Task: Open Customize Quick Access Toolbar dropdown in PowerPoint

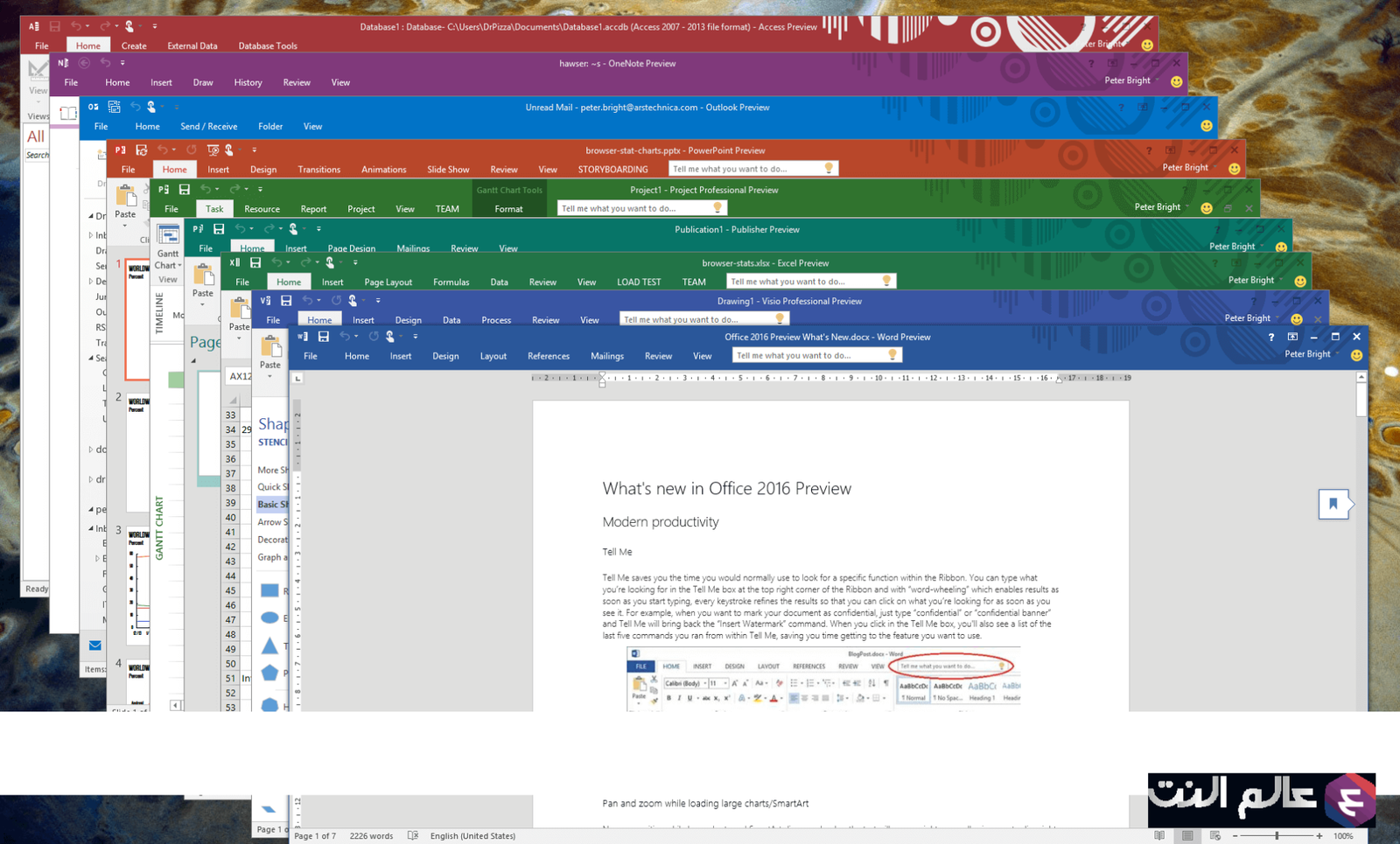Action: pos(255,150)
